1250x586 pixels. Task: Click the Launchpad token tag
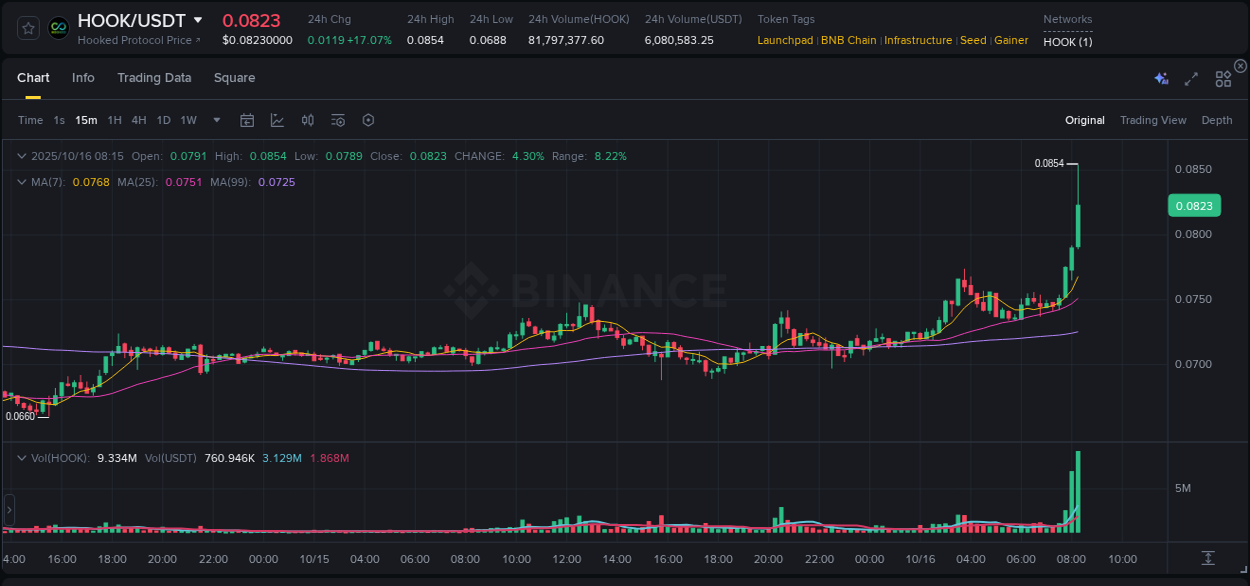[x=785, y=40]
